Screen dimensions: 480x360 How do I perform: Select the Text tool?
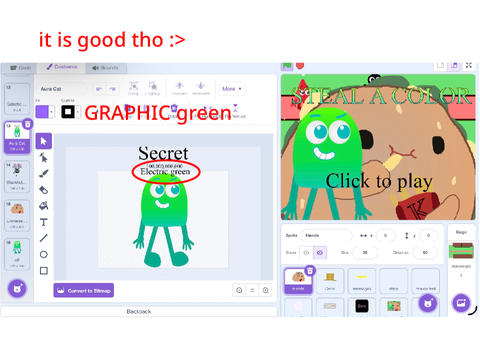tap(44, 222)
